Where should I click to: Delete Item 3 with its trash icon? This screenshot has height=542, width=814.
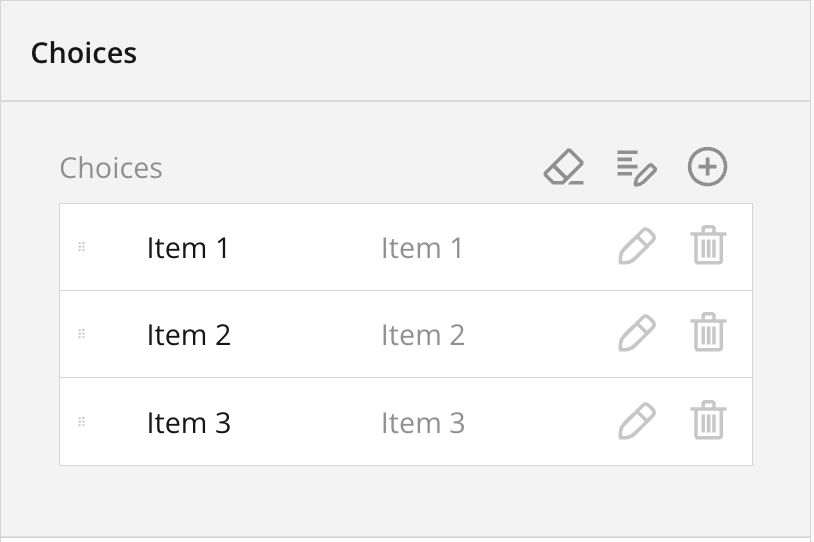click(x=708, y=422)
